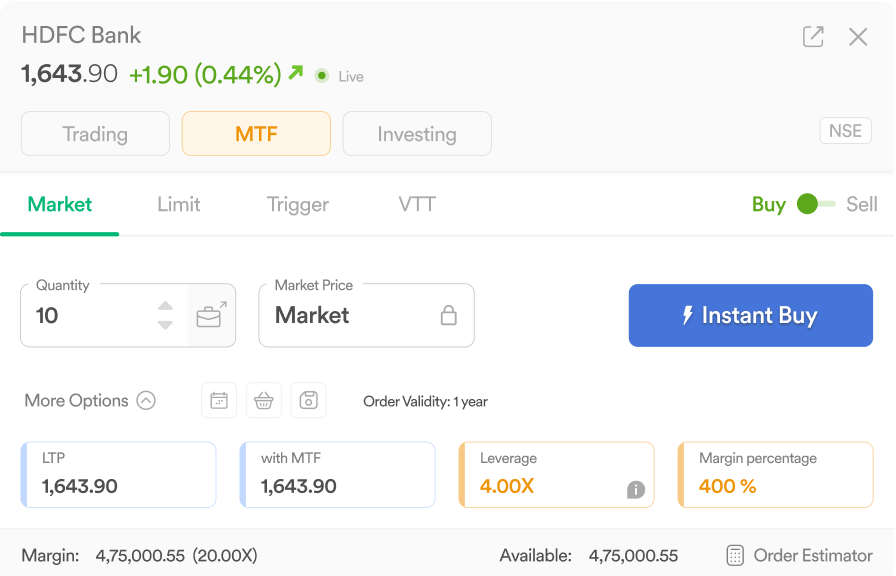The height and width of the screenshot is (576, 896).
Task: Click the disk save order icon
Action: [309, 401]
